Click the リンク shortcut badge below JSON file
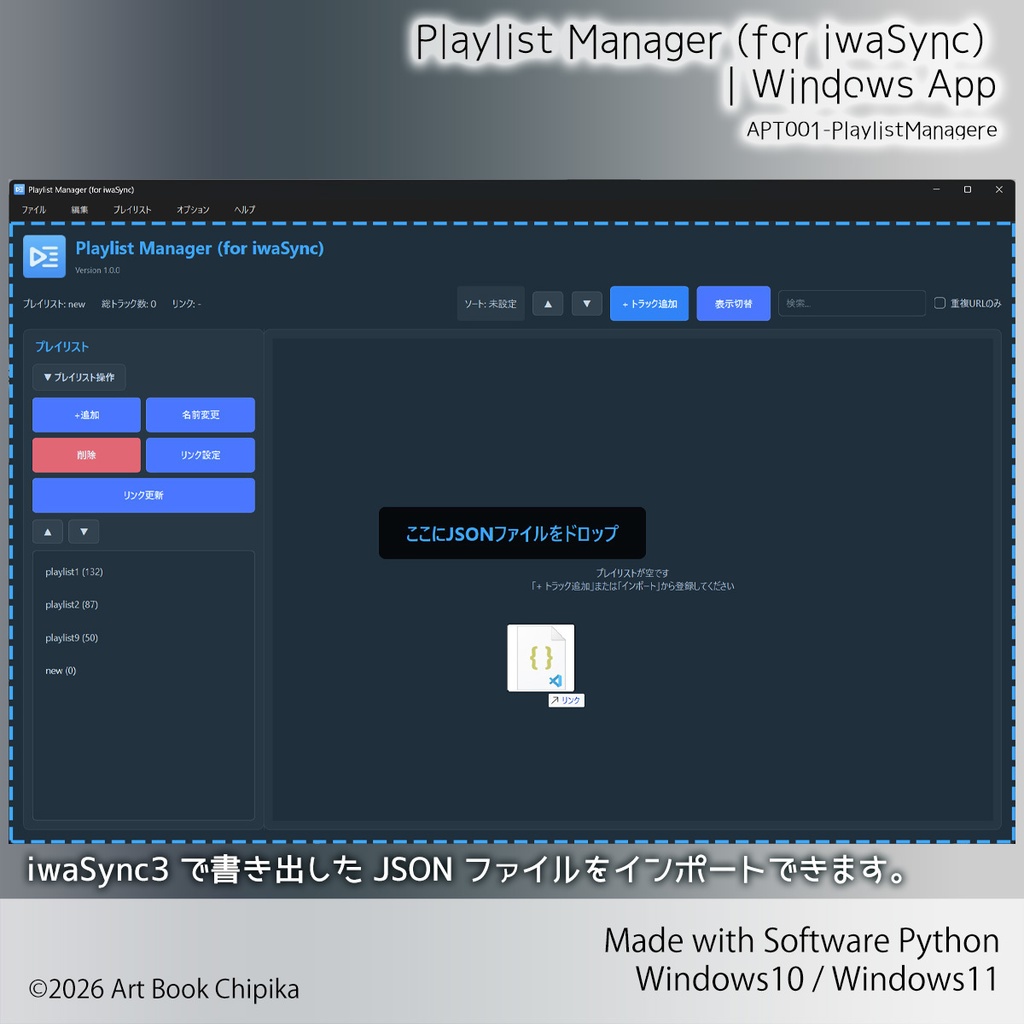 566,700
